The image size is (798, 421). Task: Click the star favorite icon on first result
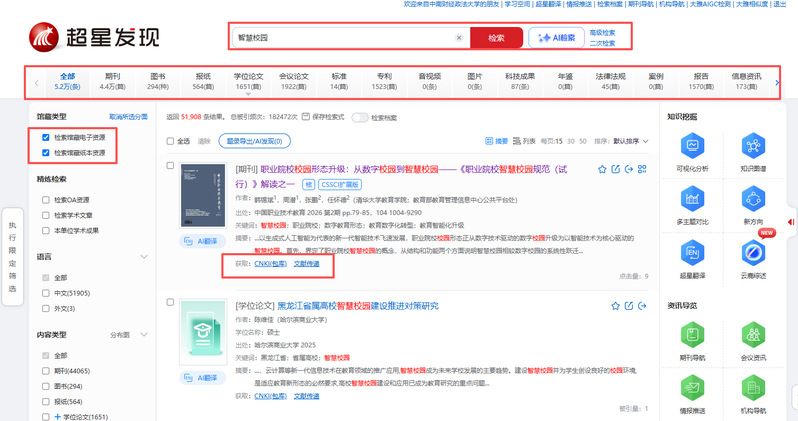601,169
